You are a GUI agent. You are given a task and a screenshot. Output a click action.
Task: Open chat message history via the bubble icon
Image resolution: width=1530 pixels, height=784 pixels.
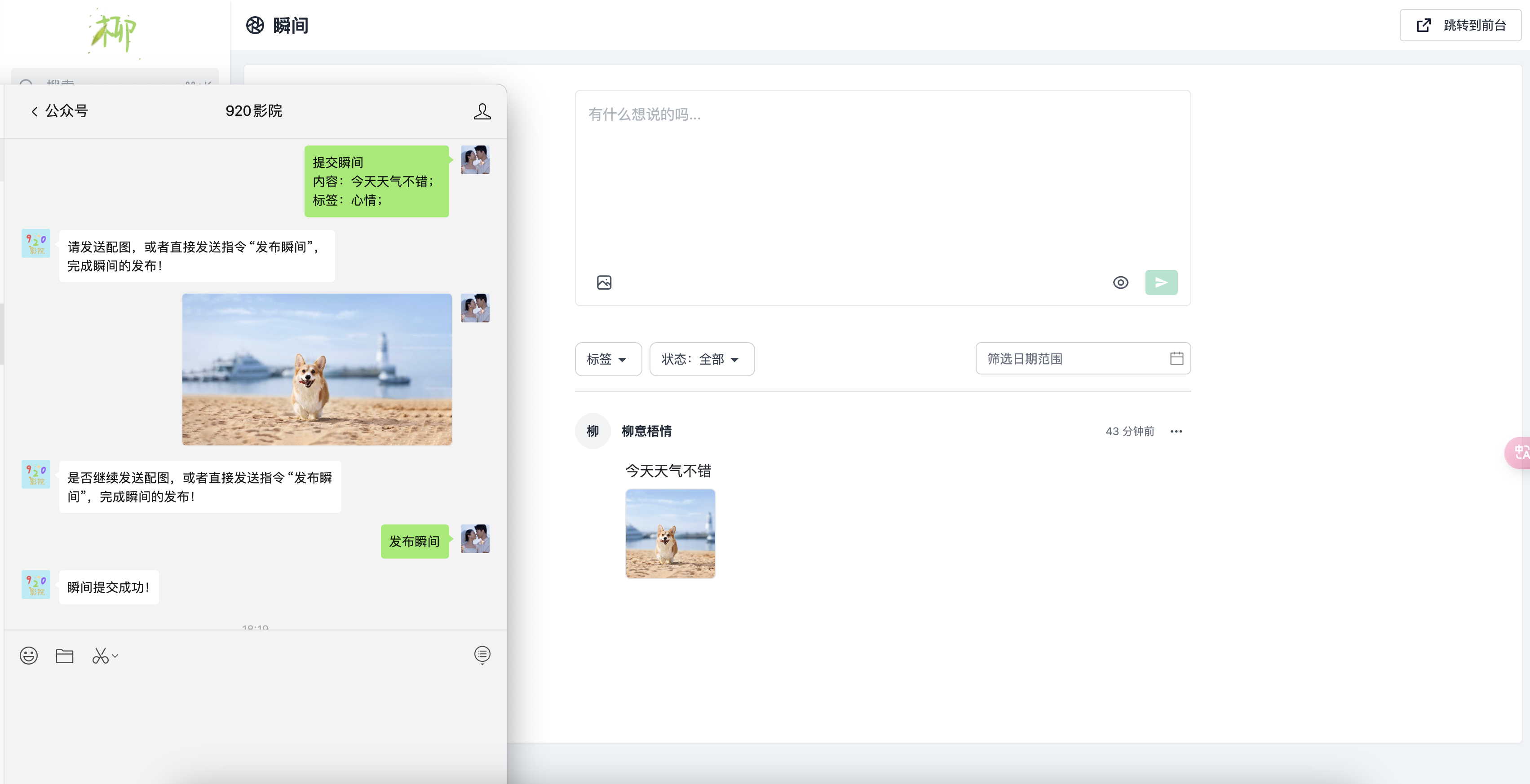[x=482, y=655]
